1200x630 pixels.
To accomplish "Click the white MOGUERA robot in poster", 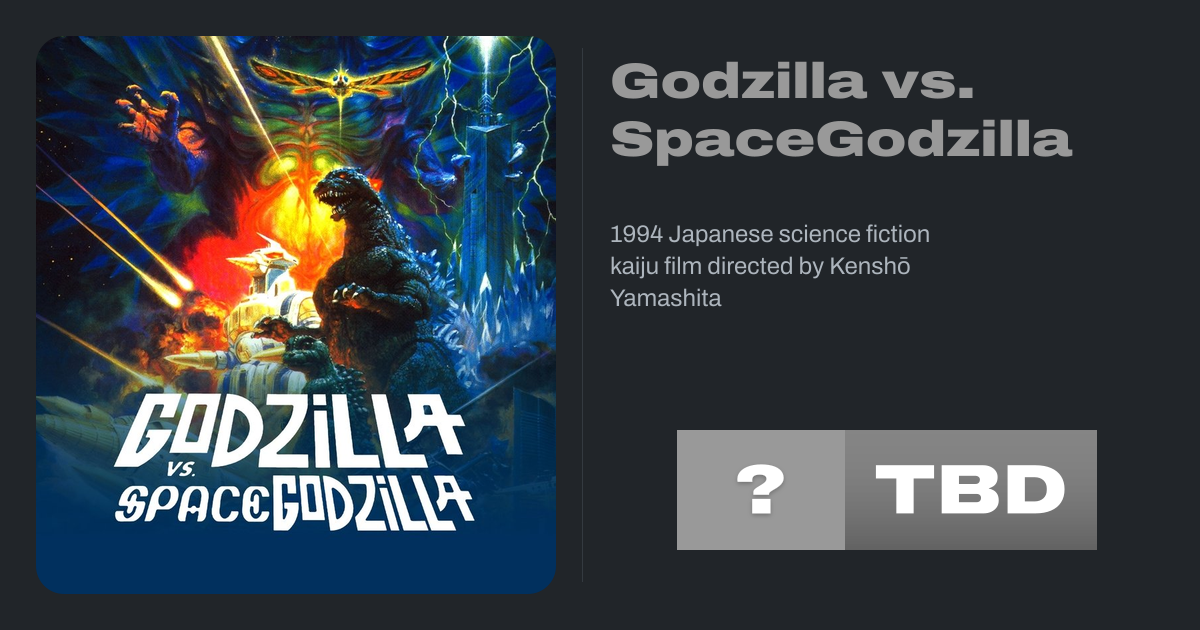I will [265, 300].
